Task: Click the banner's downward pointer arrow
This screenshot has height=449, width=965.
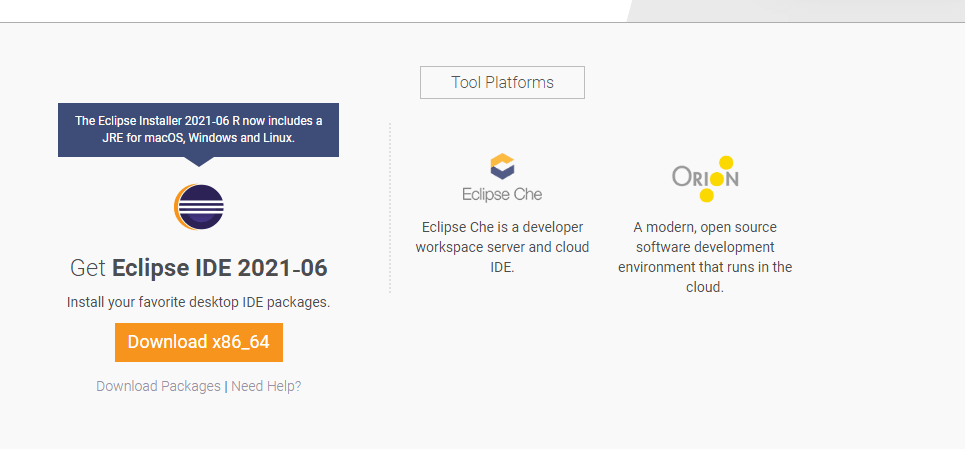Action: pyautogui.click(x=198, y=160)
